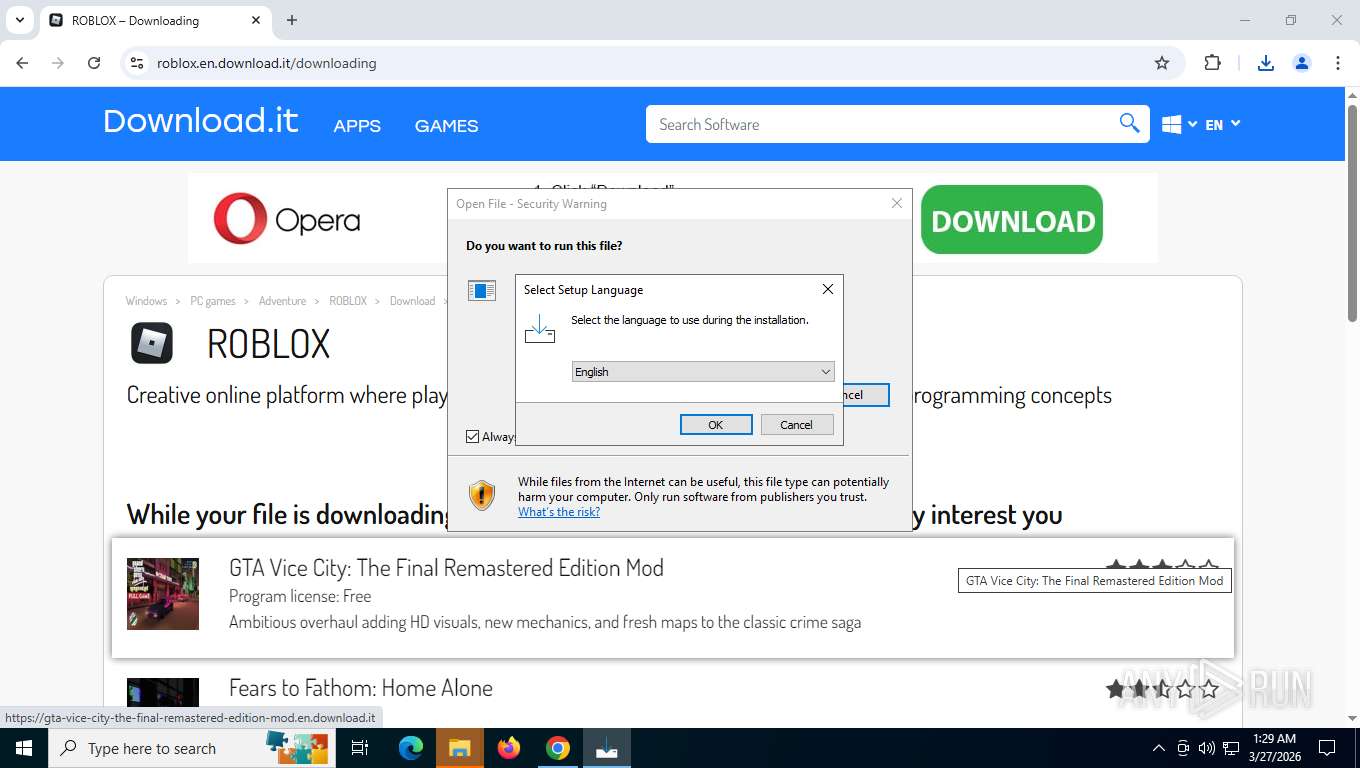Go back in Chrome
Image resolution: width=1360 pixels, height=768 pixels.
click(22, 63)
